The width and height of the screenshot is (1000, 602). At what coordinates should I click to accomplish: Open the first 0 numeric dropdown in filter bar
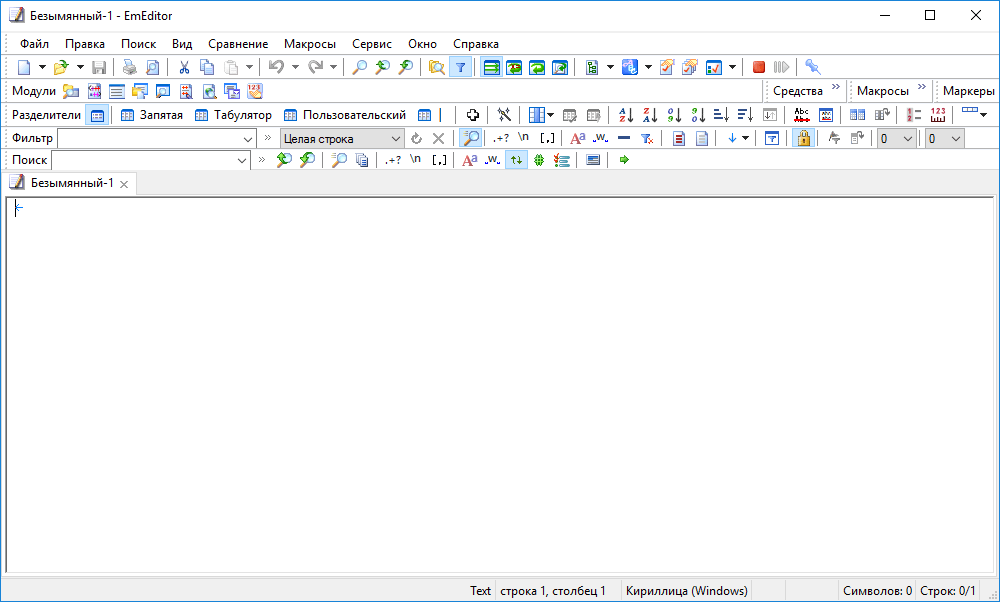pyautogui.click(x=908, y=138)
